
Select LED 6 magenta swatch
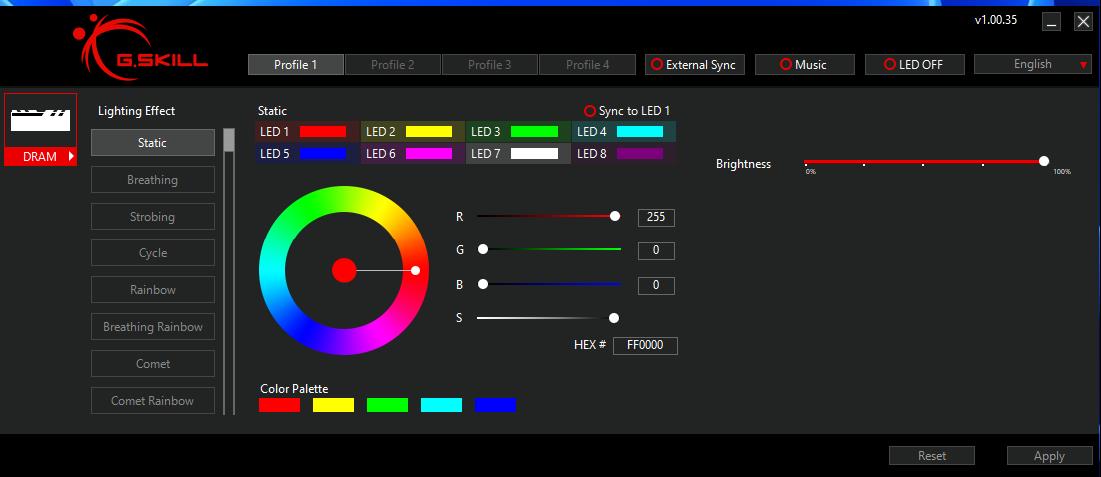(429, 153)
